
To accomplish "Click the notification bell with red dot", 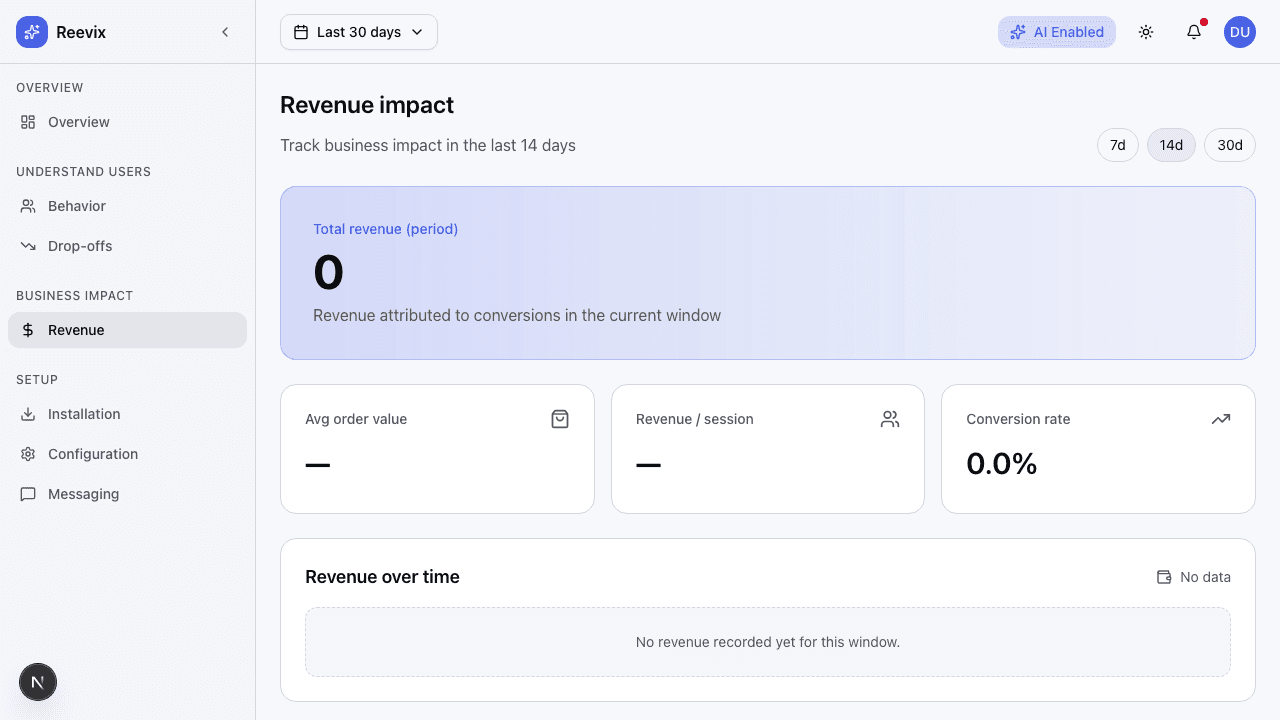I will pyautogui.click(x=1193, y=32).
